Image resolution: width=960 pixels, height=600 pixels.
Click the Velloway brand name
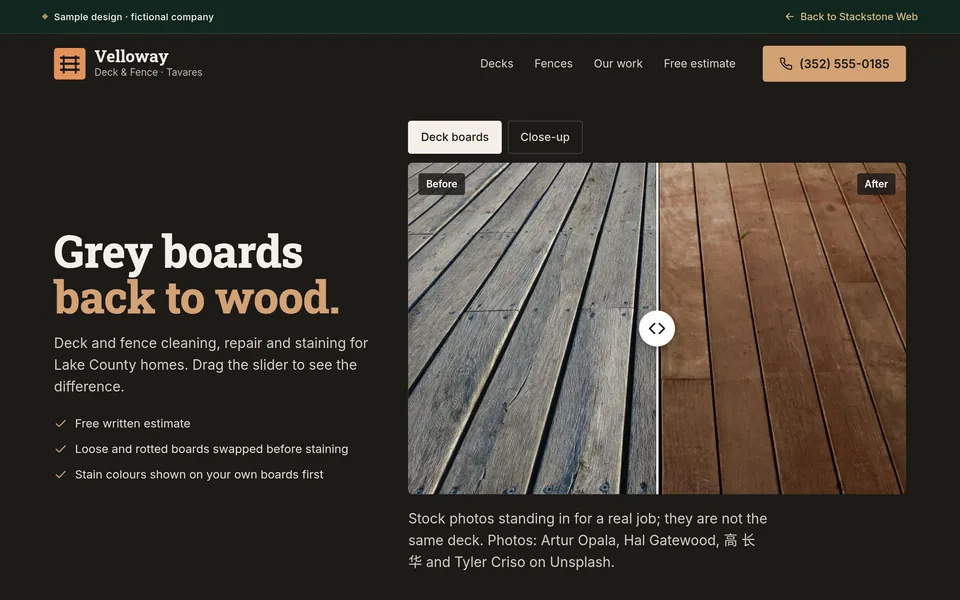pos(132,56)
